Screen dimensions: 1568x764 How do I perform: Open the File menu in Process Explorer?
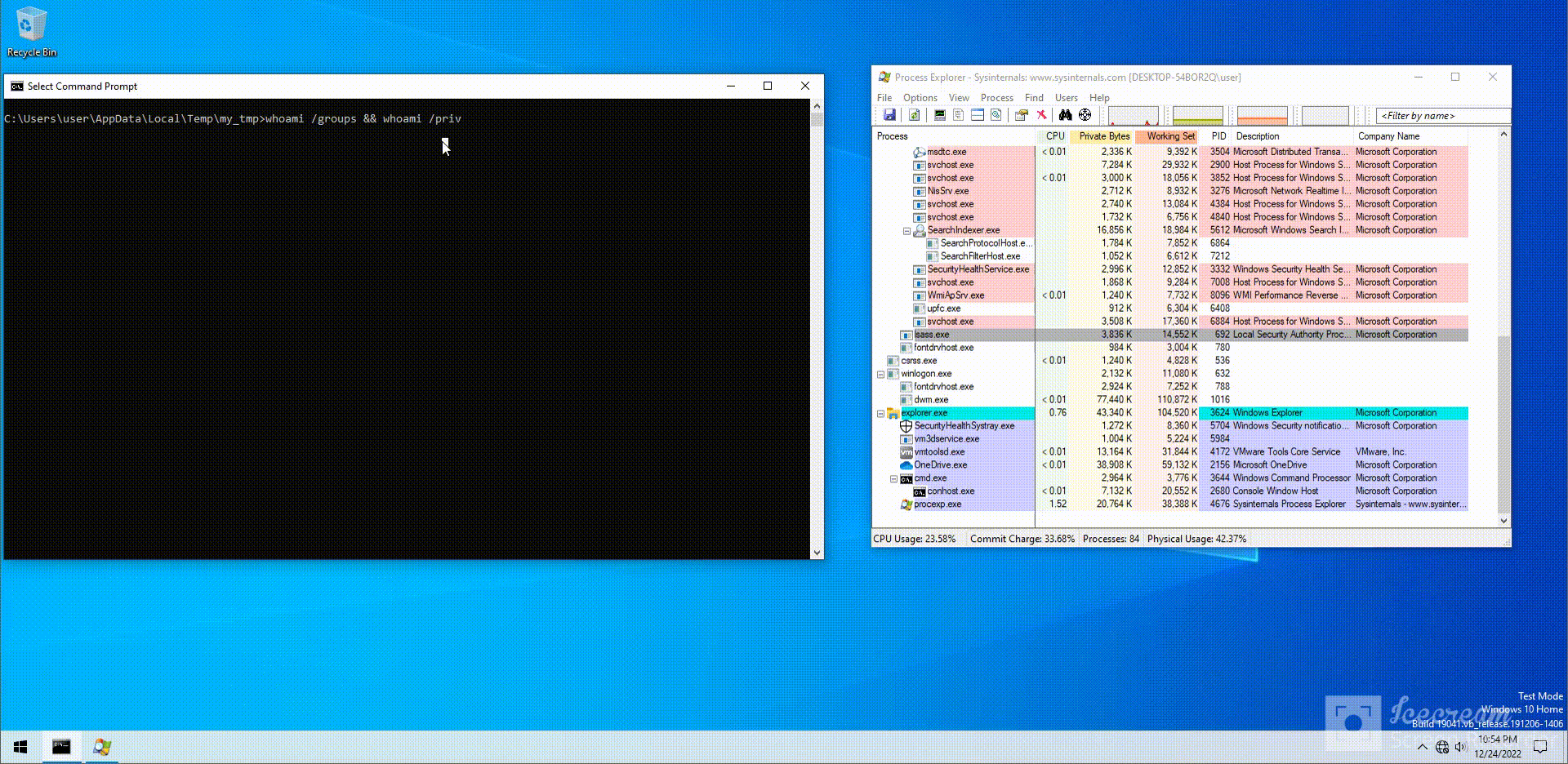click(884, 98)
